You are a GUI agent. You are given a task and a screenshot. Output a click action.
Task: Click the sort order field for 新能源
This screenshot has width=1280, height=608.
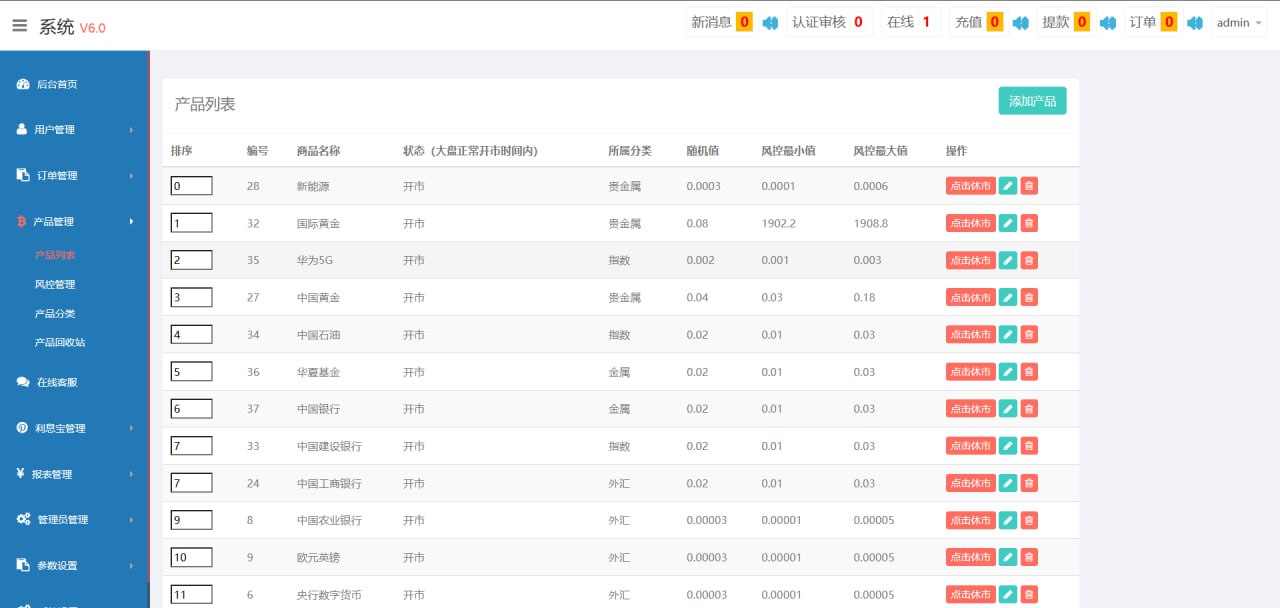[192, 186]
